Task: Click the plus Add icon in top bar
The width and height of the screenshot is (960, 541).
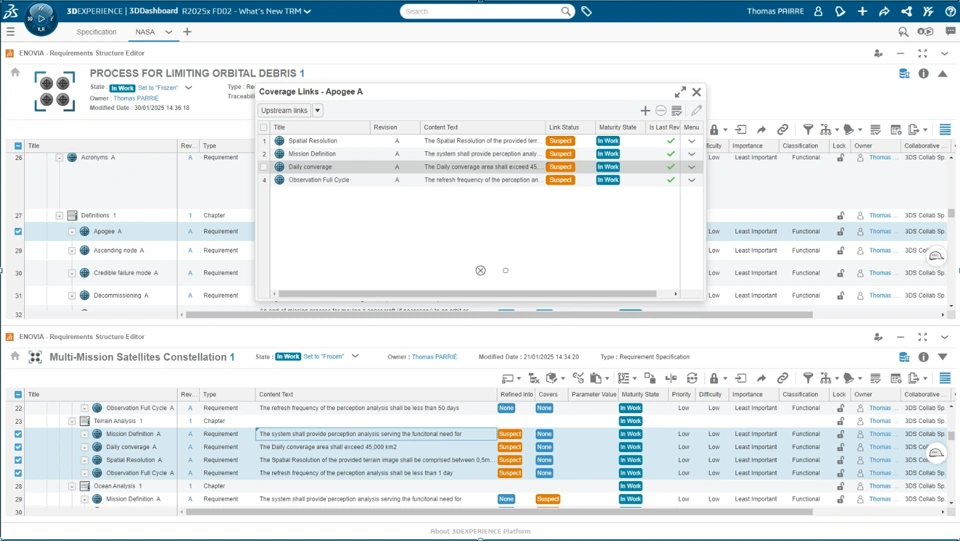Action: 862,11
